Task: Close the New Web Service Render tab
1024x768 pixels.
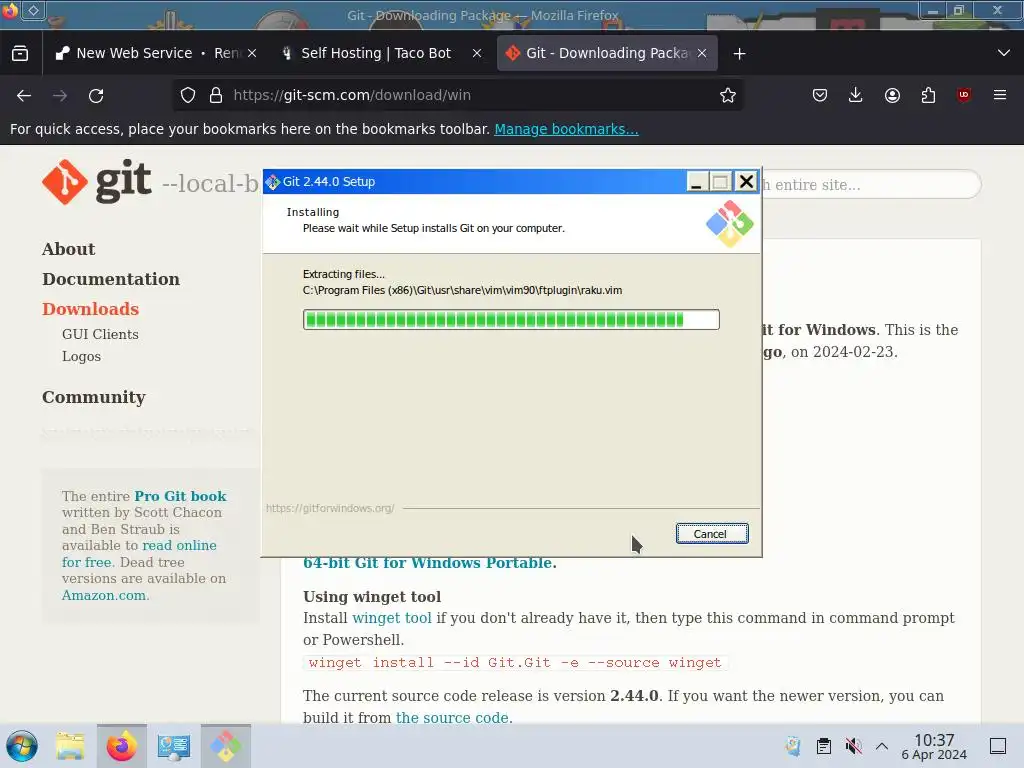Action: [x=252, y=54]
